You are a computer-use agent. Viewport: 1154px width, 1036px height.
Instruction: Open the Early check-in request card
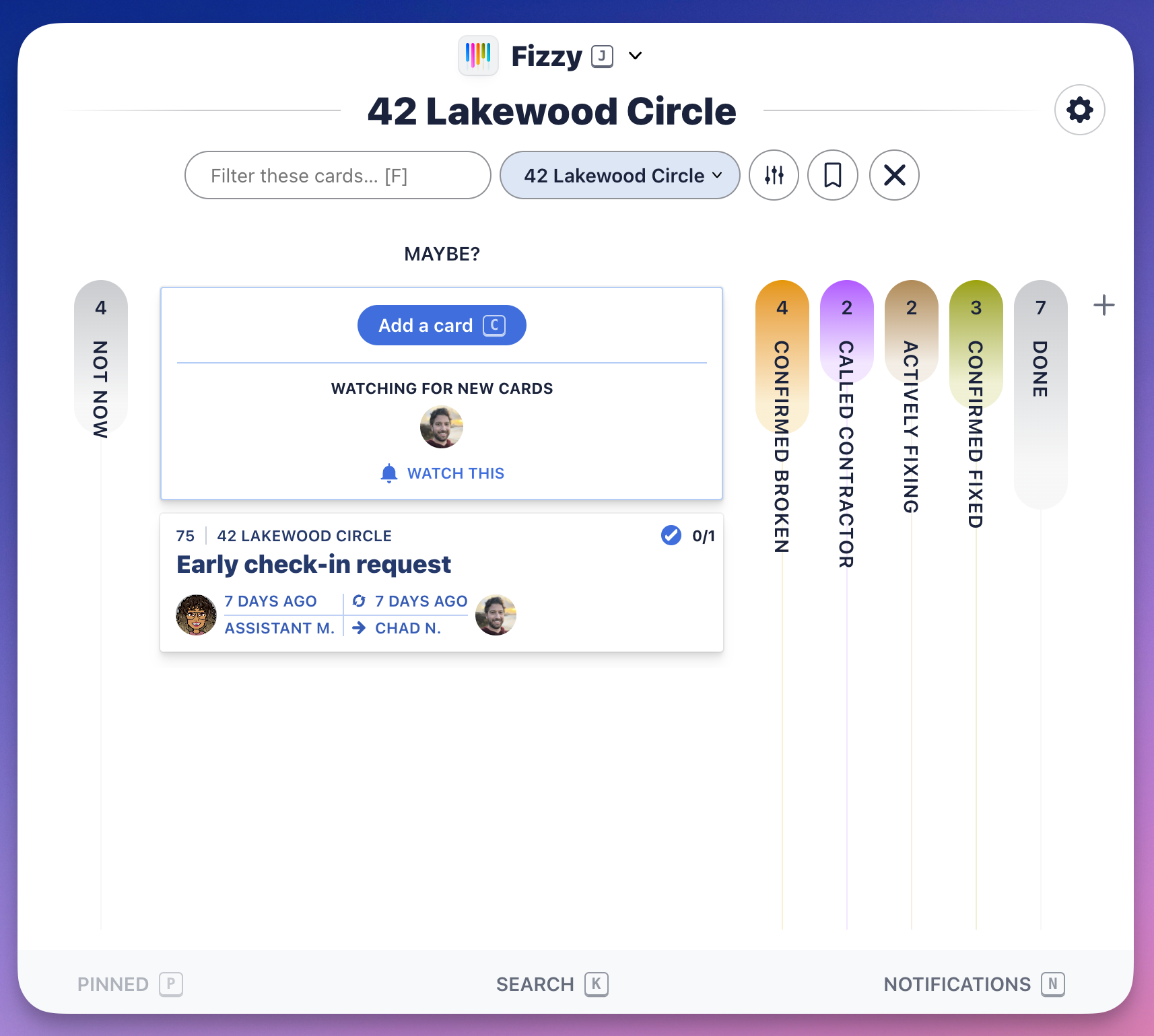(x=314, y=564)
